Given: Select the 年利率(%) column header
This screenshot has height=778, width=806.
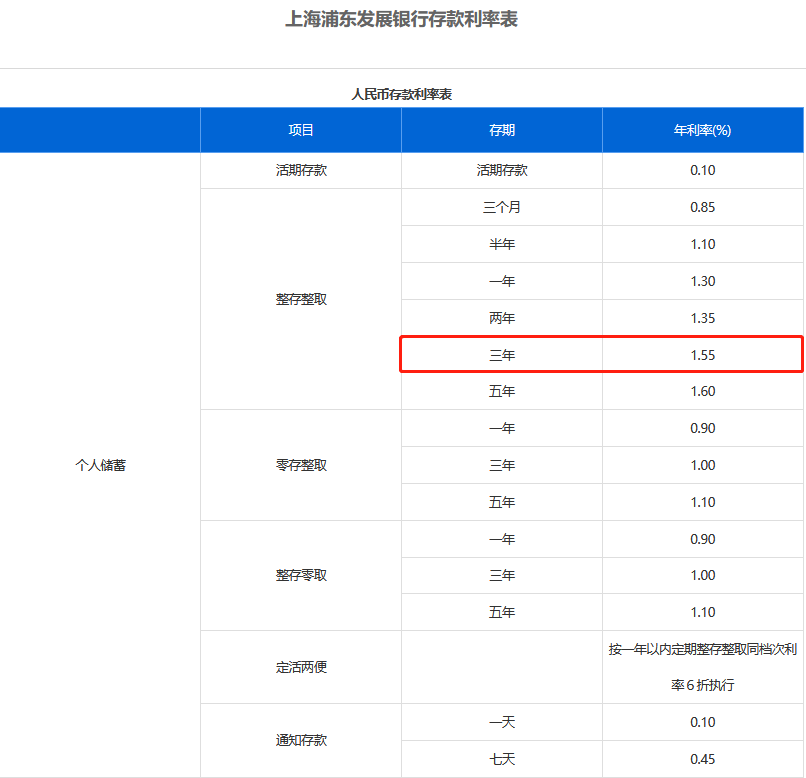Looking at the screenshot, I should point(703,130).
